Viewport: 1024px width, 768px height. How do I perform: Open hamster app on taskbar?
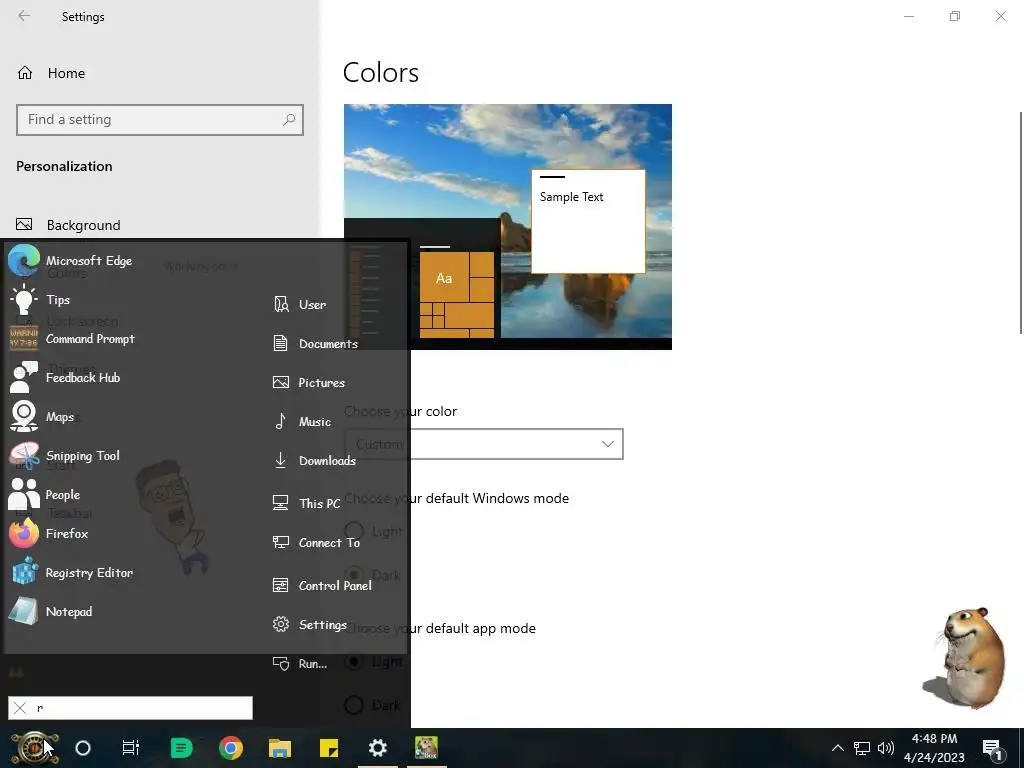(x=426, y=748)
